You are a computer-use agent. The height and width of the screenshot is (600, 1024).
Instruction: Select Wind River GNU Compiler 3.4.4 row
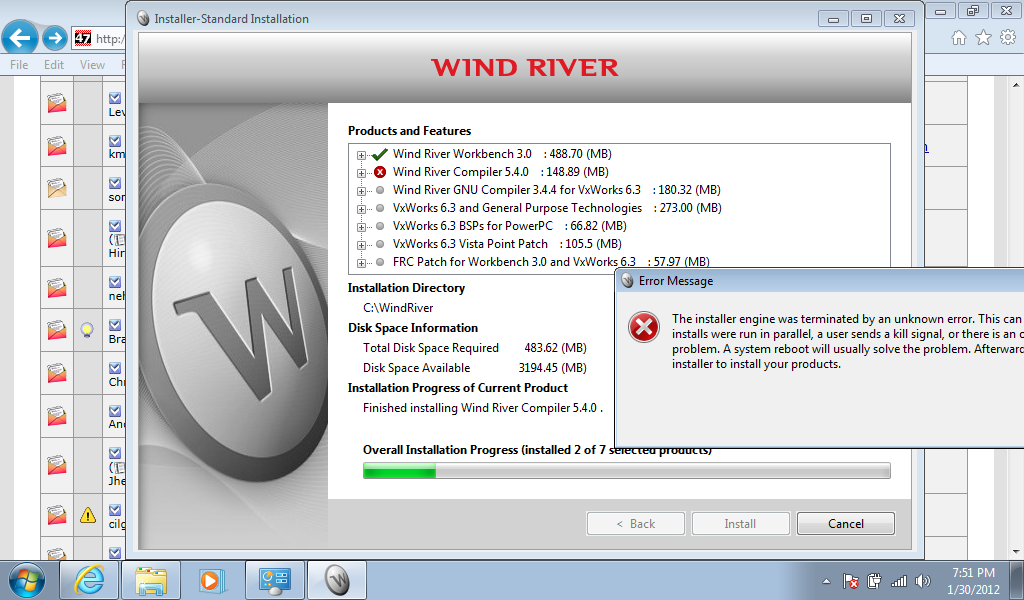pyautogui.click(x=556, y=190)
